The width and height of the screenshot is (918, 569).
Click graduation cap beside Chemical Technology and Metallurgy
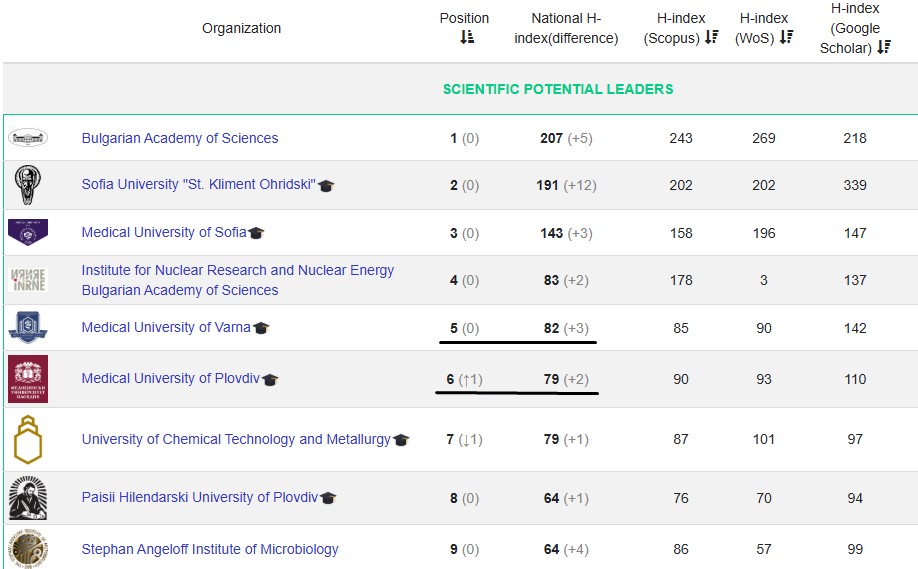[401, 440]
